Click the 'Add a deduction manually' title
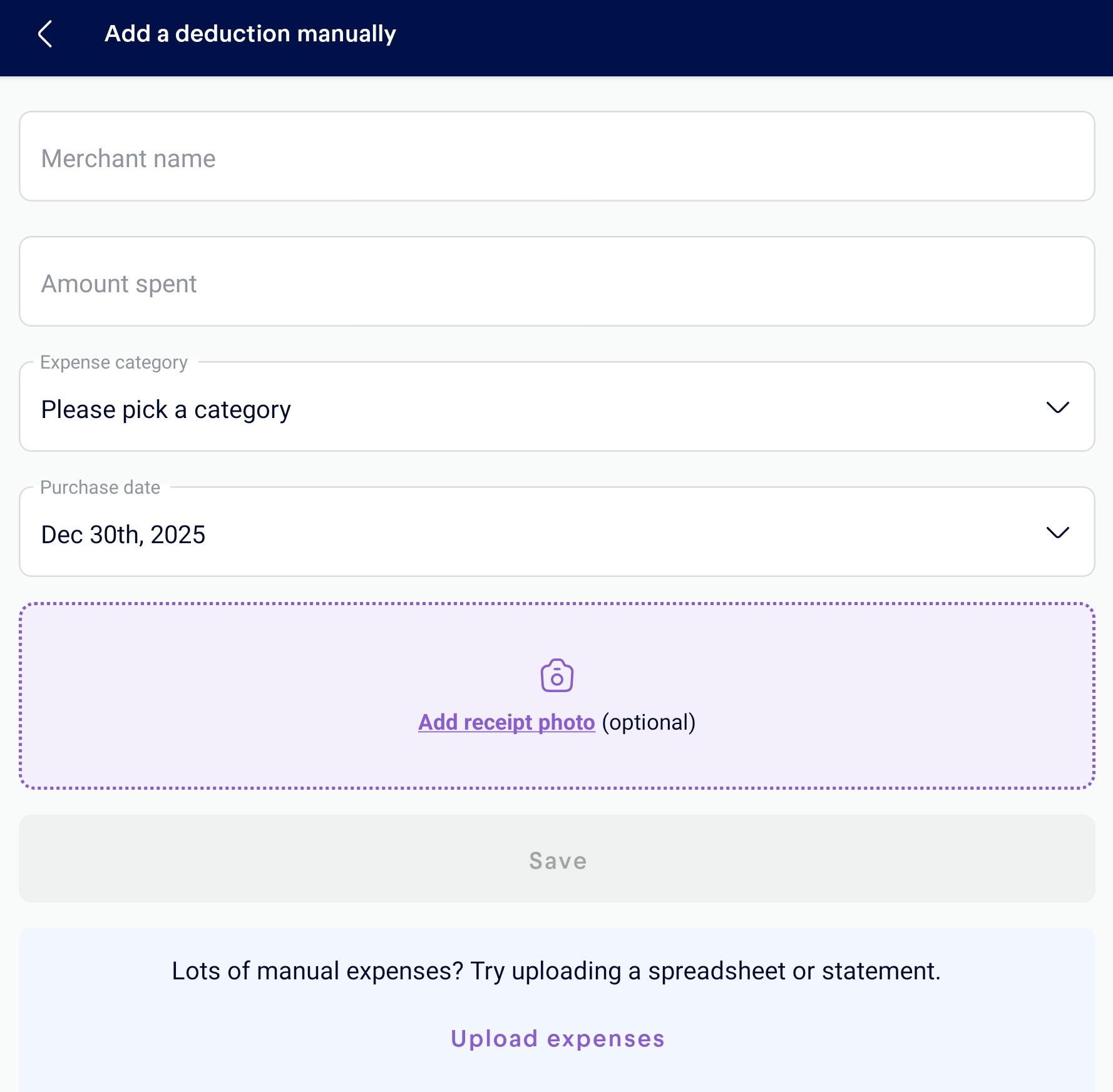Screen dimensions: 1113x1092 point(250,34)
